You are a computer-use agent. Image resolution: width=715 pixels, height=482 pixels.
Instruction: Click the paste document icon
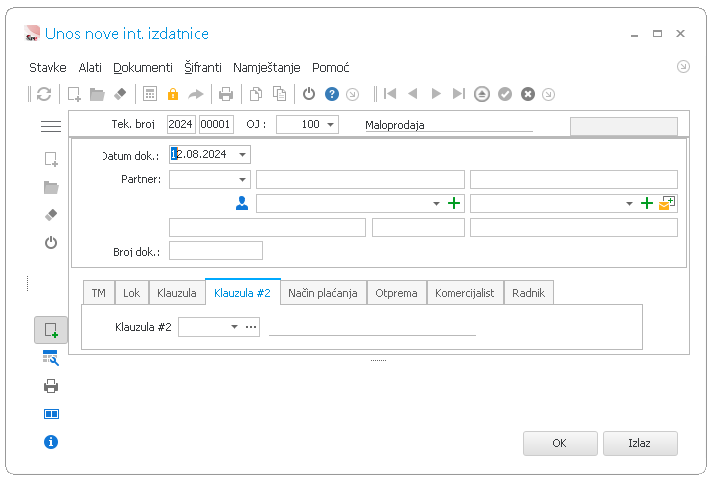tap(279, 94)
